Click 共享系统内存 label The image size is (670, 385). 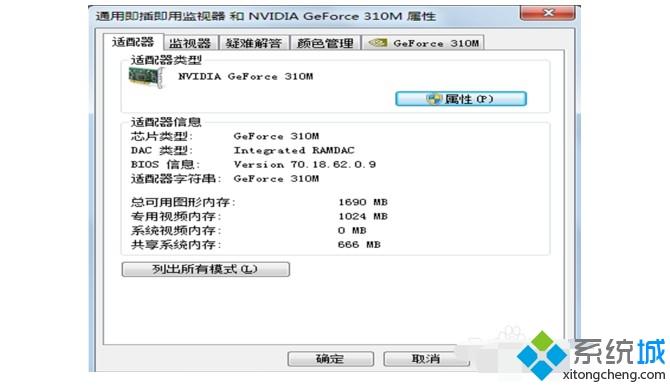[x=176, y=244]
